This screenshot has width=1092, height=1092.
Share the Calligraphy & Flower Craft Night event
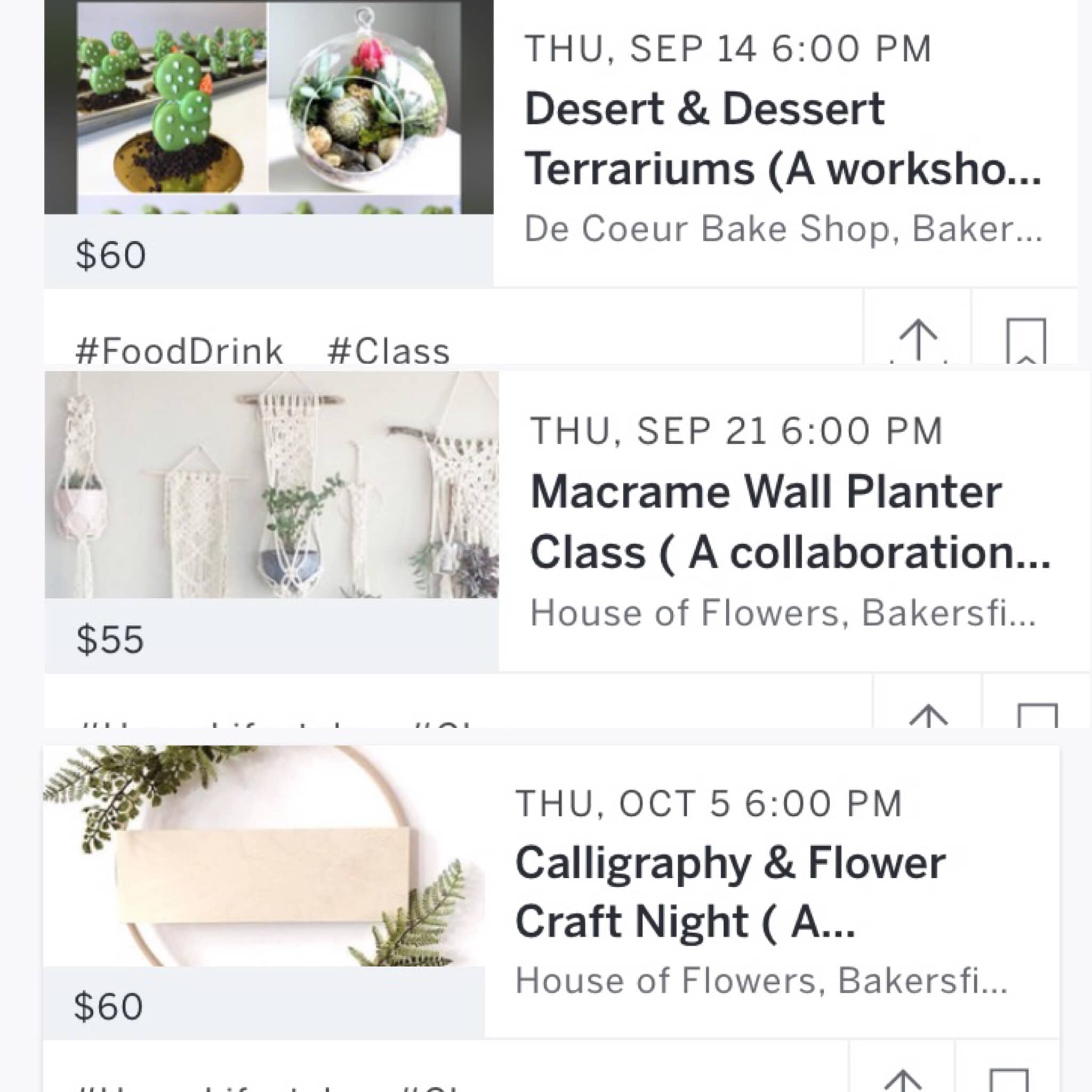click(903, 1079)
